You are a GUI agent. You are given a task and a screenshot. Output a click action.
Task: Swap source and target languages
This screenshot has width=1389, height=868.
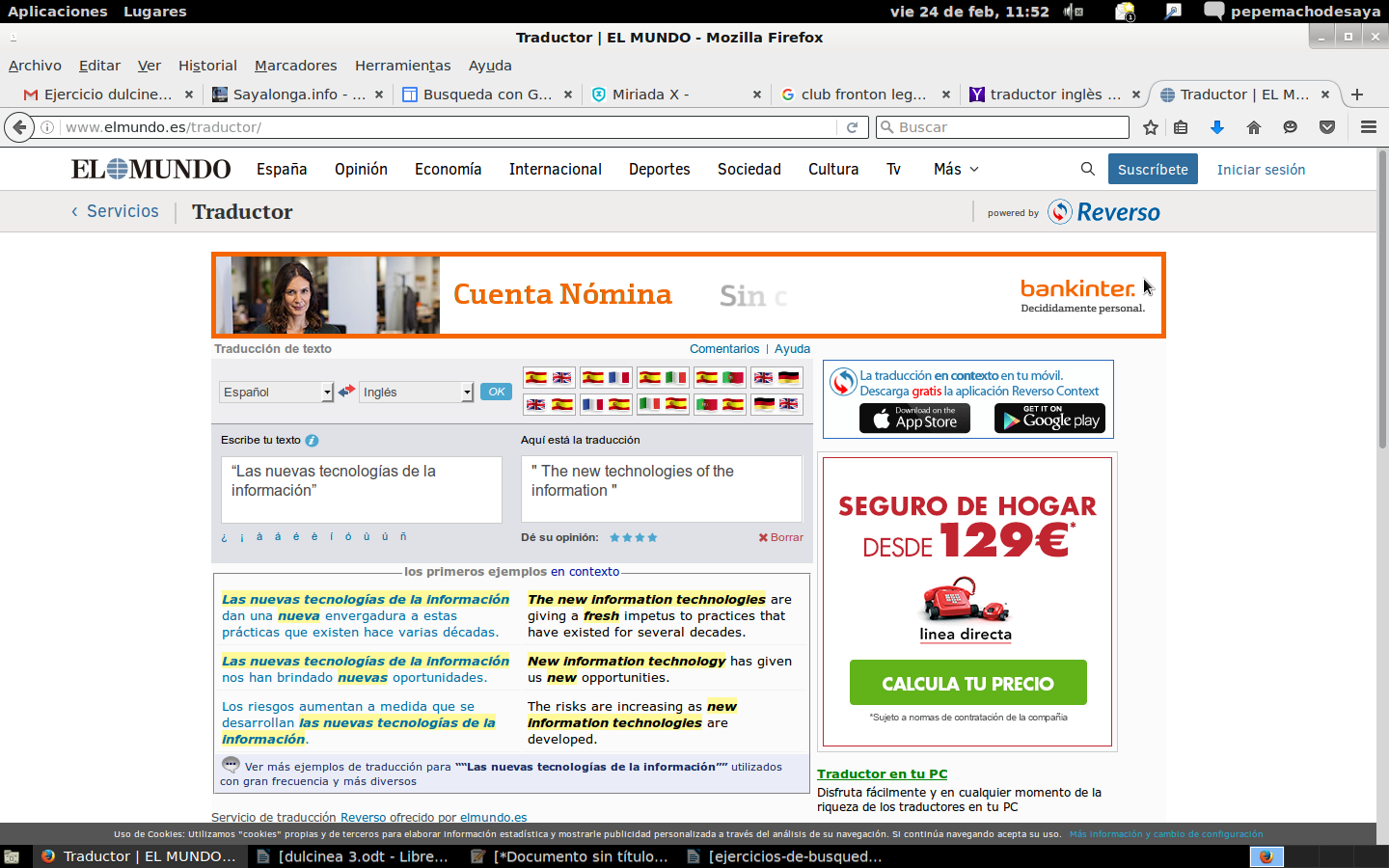point(346,391)
